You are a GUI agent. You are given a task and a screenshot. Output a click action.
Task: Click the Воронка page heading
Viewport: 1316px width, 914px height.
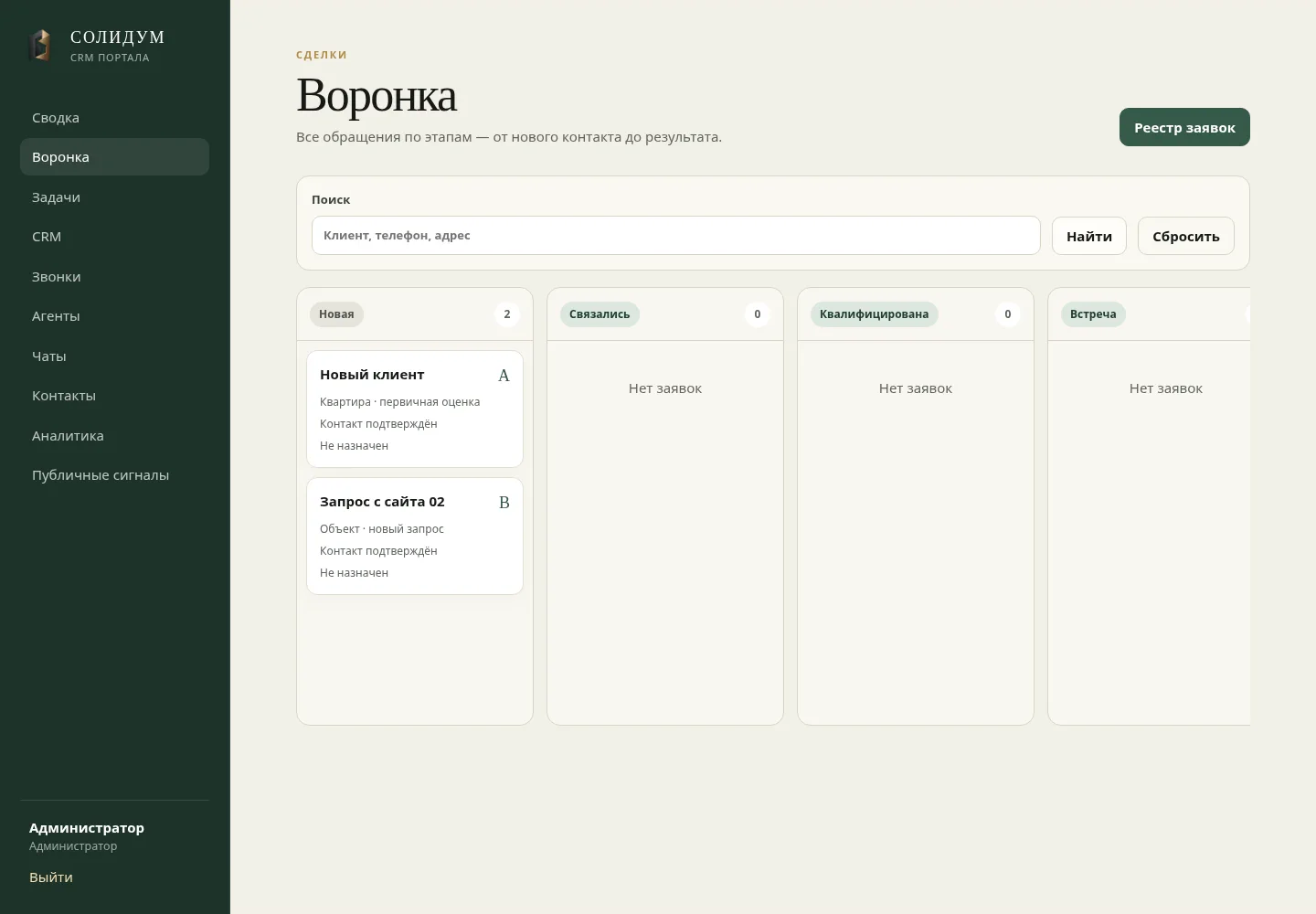(x=377, y=96)
